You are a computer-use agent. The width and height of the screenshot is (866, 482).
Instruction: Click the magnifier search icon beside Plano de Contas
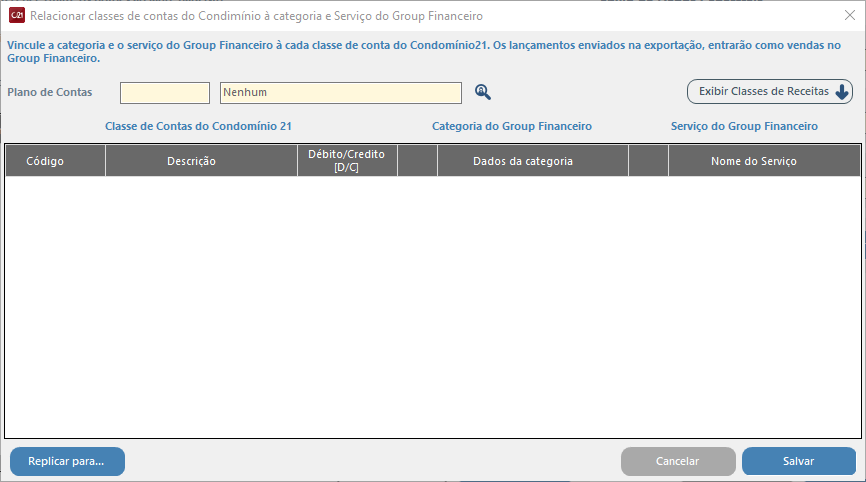[x=483, y=92]
